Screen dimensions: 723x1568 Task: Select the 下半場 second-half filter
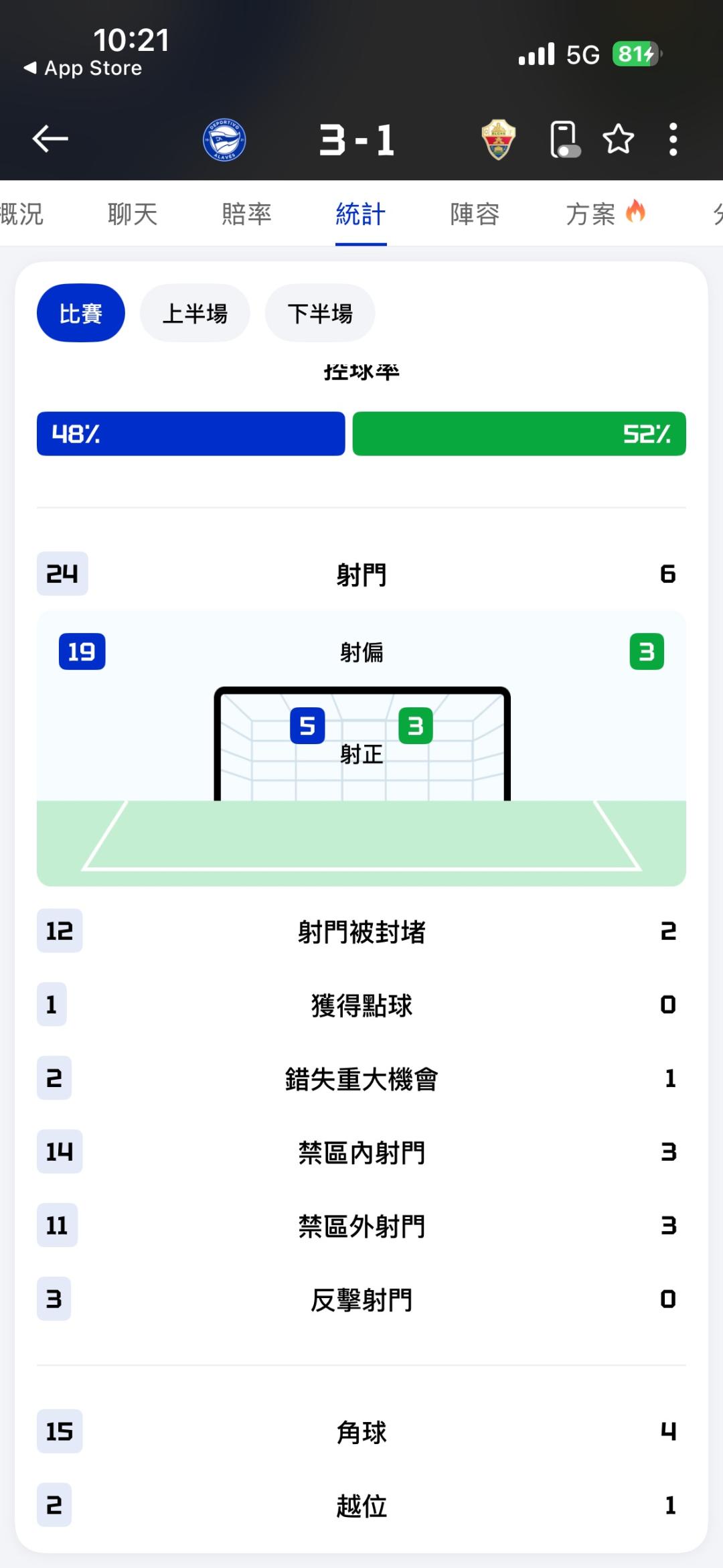(x=320, y=313)
